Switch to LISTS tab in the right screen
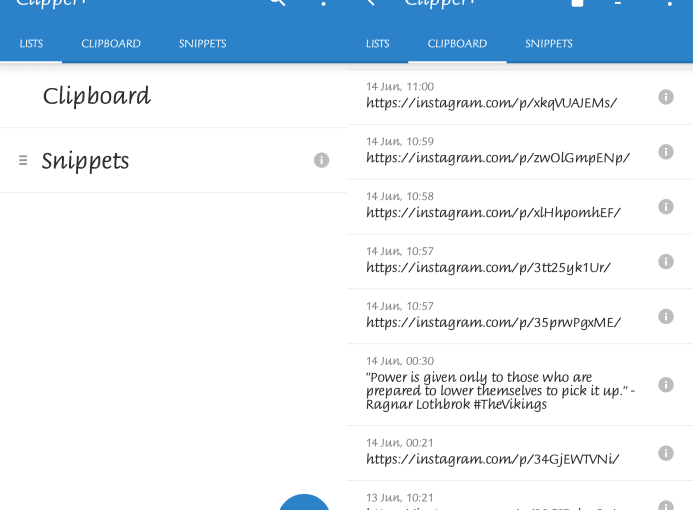 coord(377,44)
